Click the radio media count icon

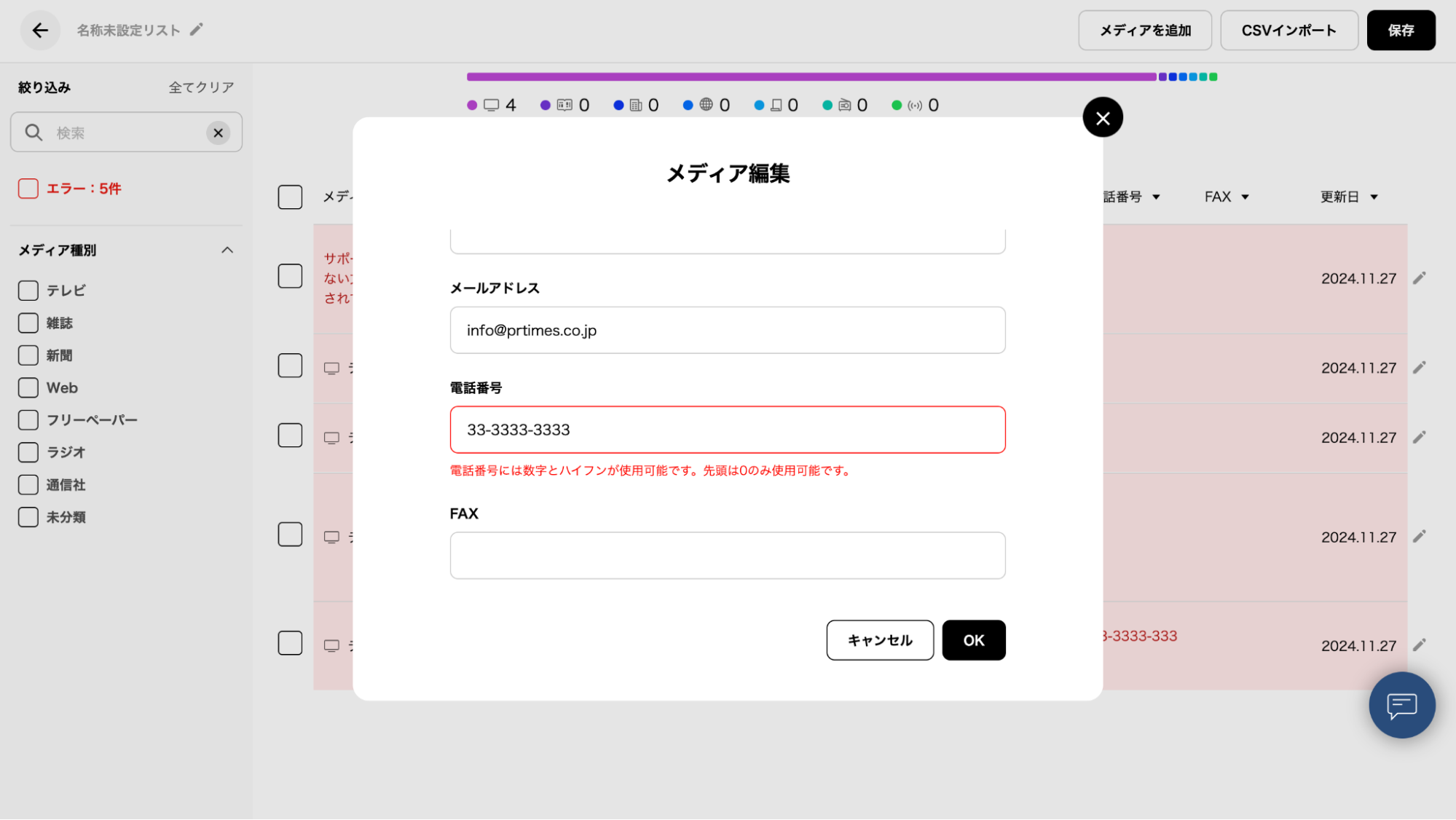[845, 106]
